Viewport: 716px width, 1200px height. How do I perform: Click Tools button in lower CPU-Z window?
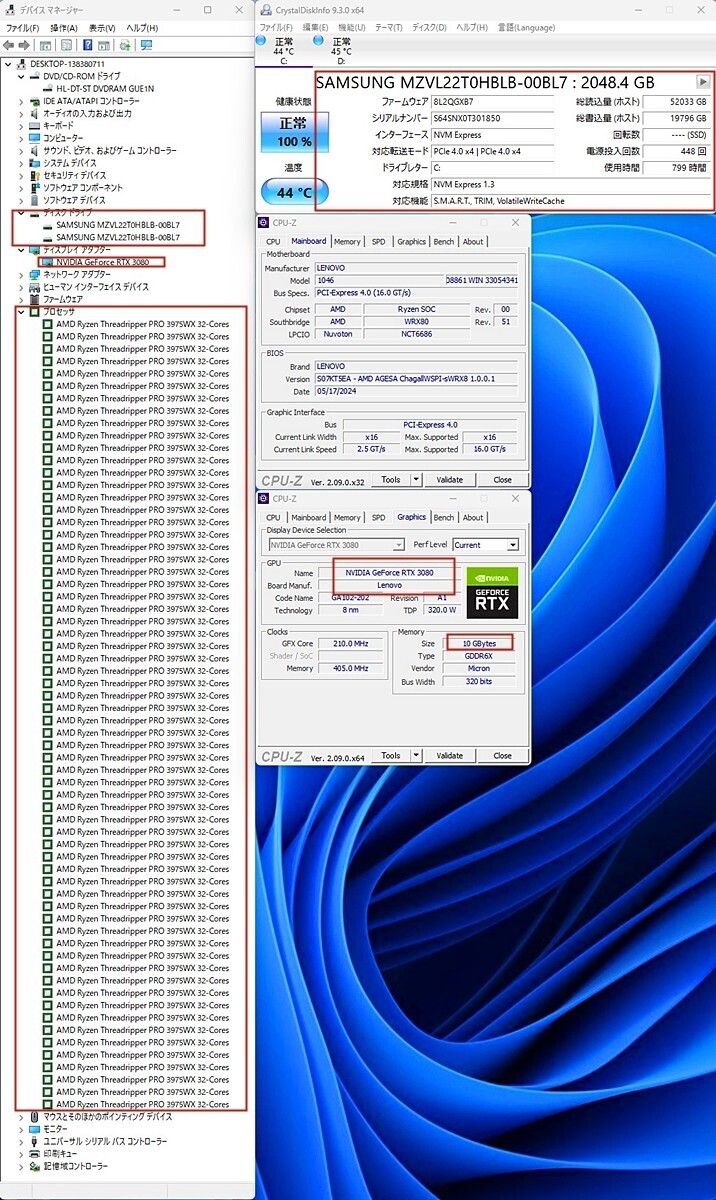coord(390,756)
